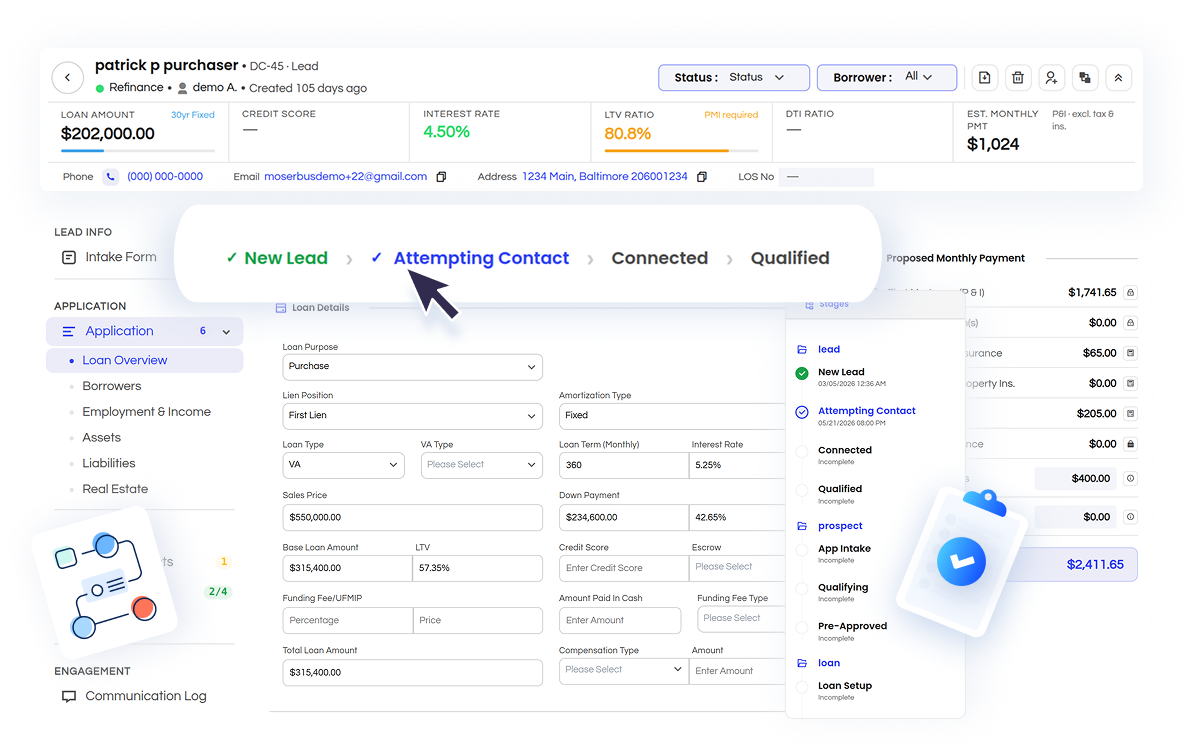Click the duplicate lead icon in header
1195x752 pixels.
click(x=1084, y=78)
